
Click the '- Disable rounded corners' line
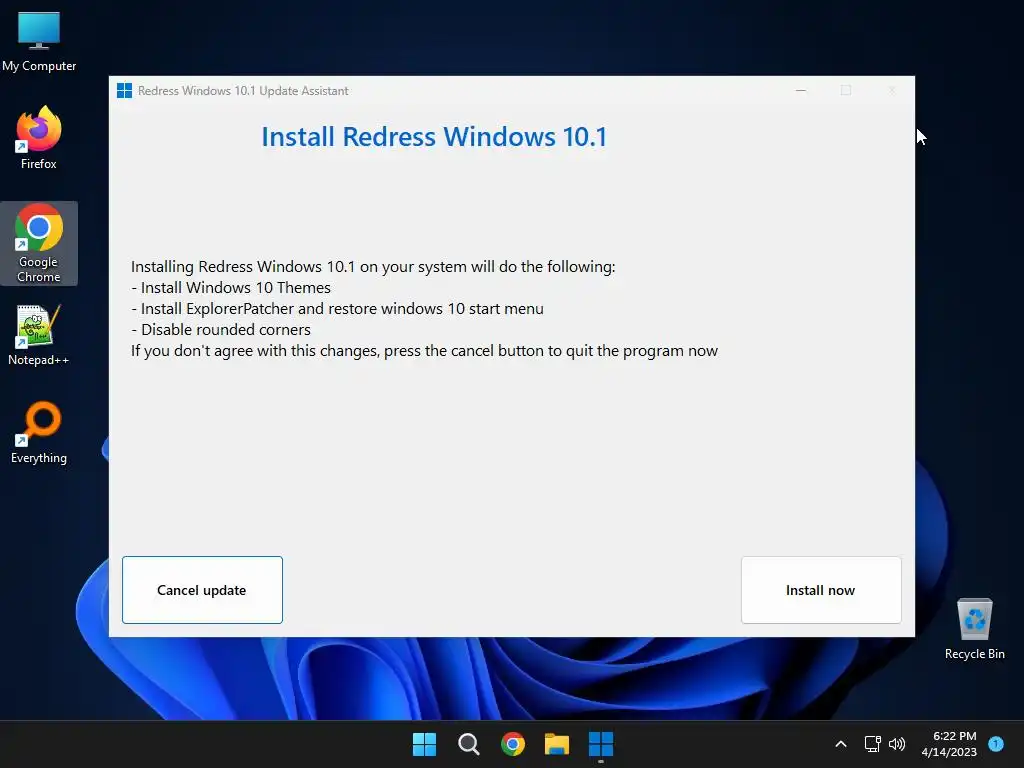point(221,330)
